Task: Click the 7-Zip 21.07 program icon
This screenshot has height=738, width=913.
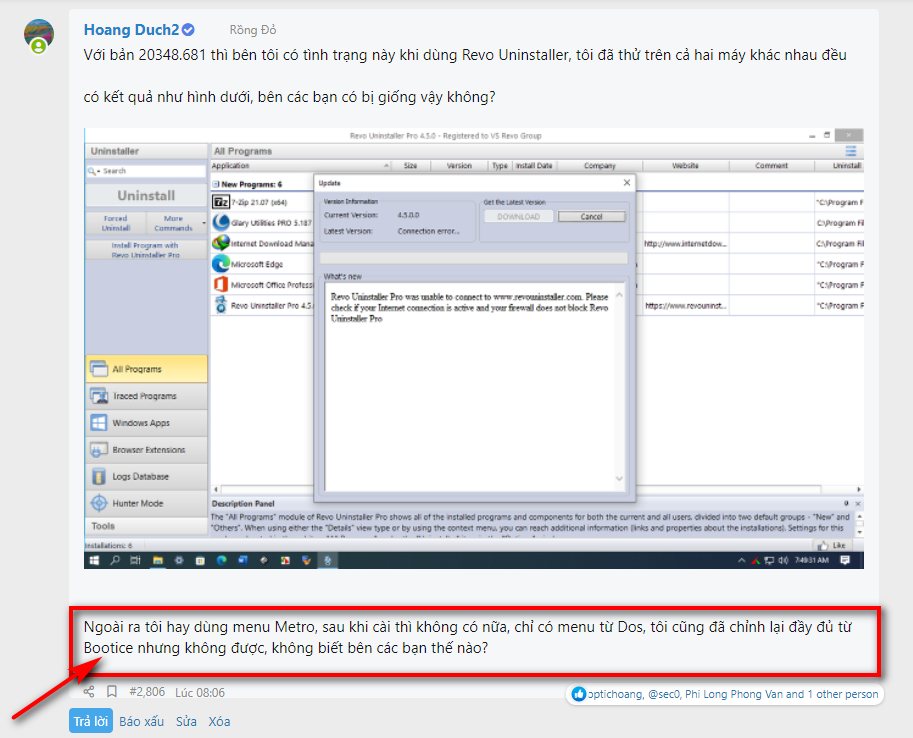Action: click(x=221, y=202)
